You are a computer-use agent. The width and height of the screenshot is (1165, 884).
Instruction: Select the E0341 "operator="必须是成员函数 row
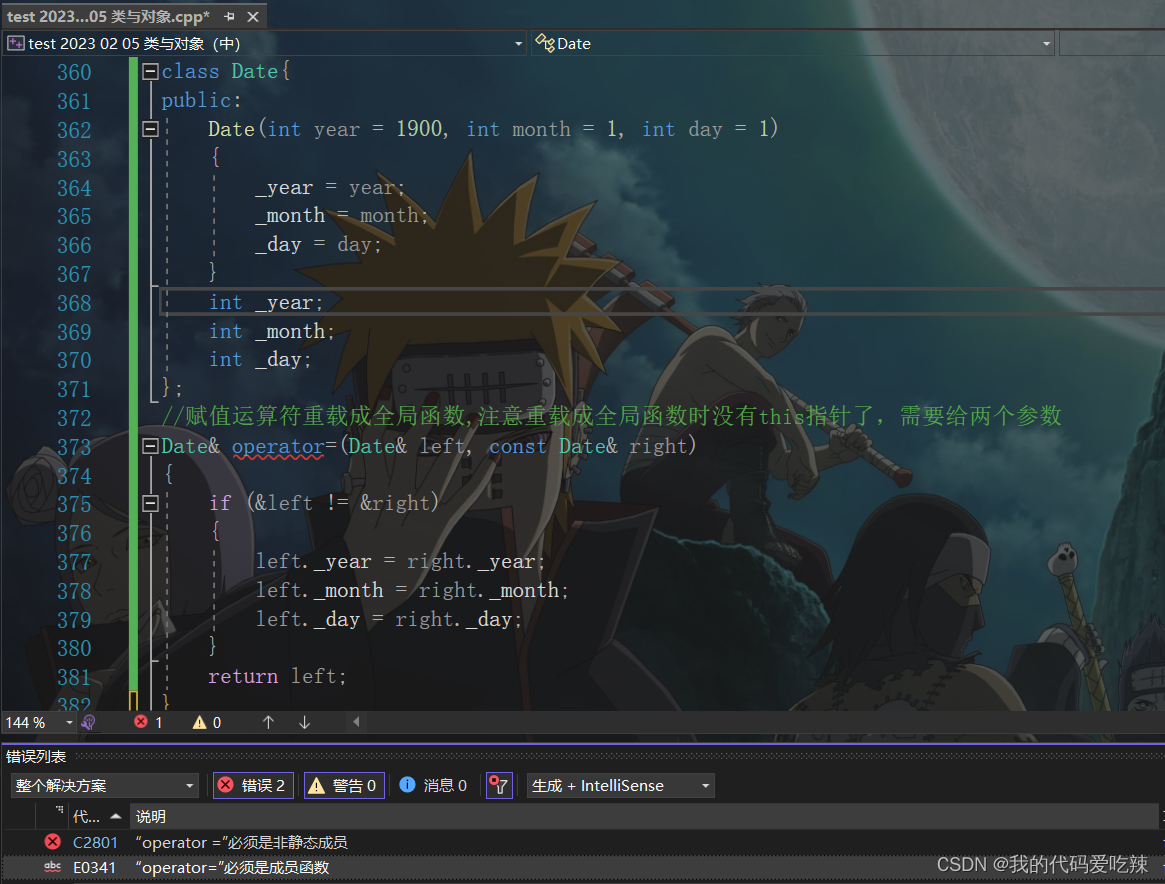(582, 868)
